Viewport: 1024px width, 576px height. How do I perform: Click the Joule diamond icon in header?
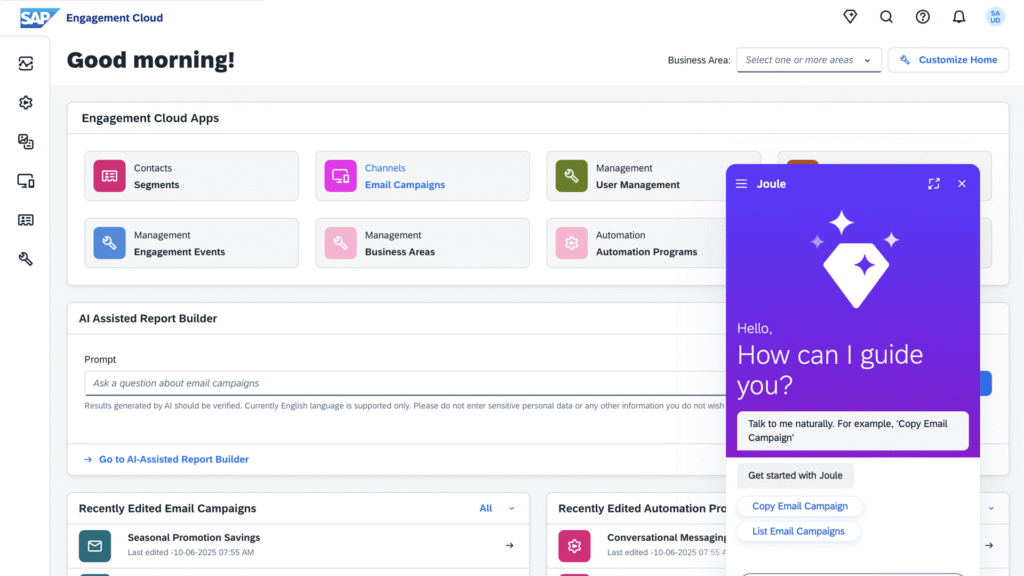tap(850, 17)
